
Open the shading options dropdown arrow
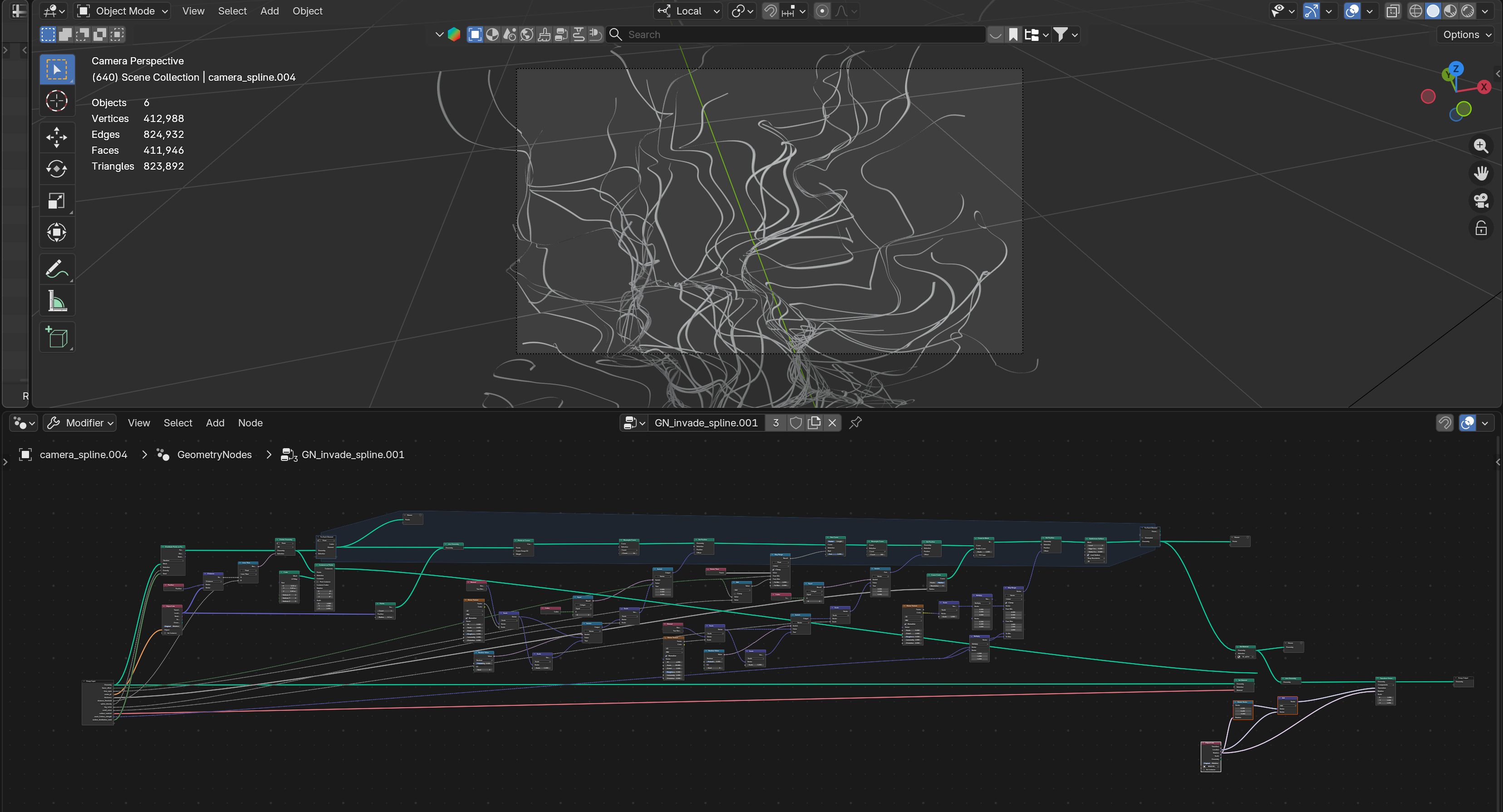tap(1485, 10)
